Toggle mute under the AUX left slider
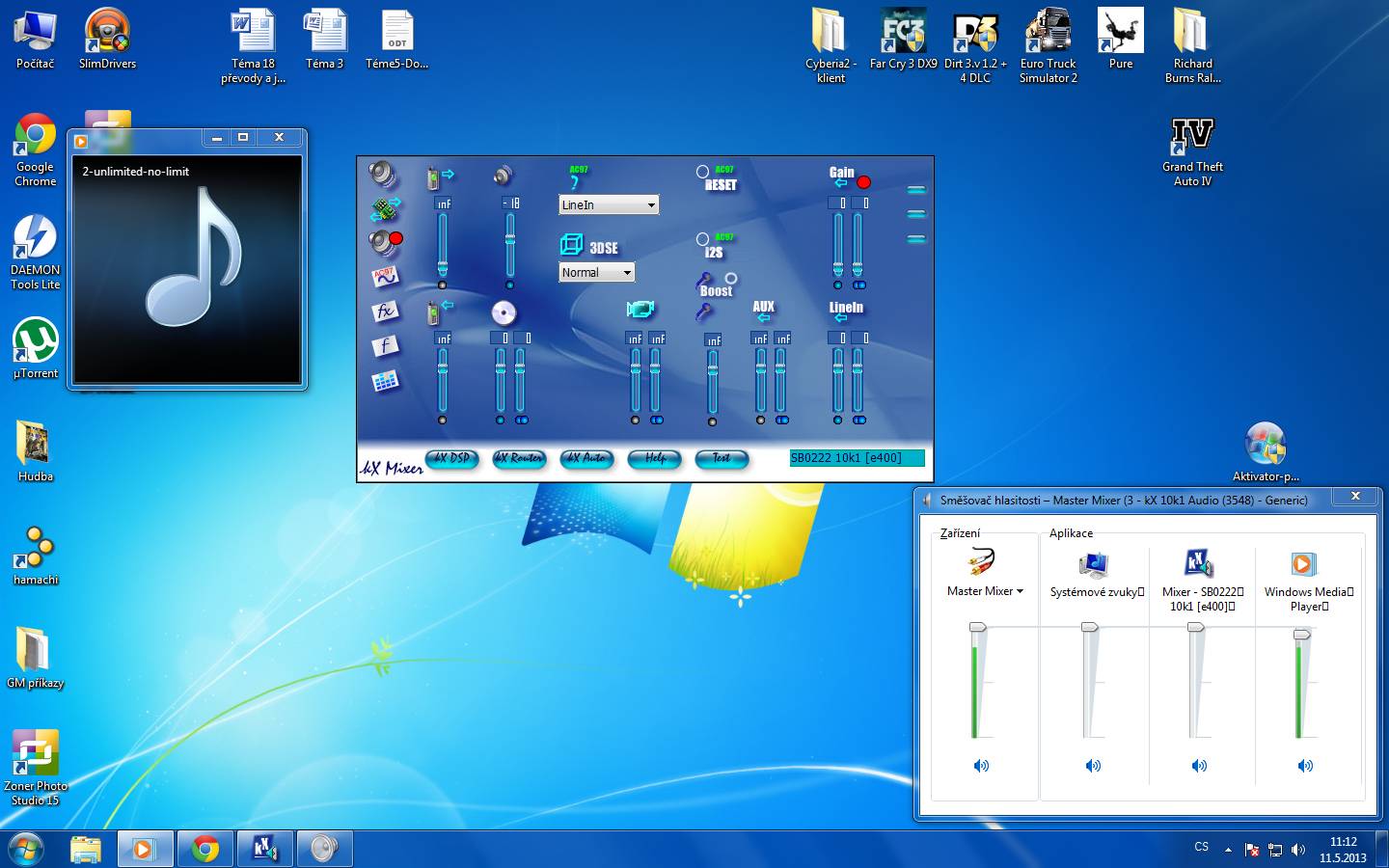Screen dimensions: 1389x868 click(760, 420)
